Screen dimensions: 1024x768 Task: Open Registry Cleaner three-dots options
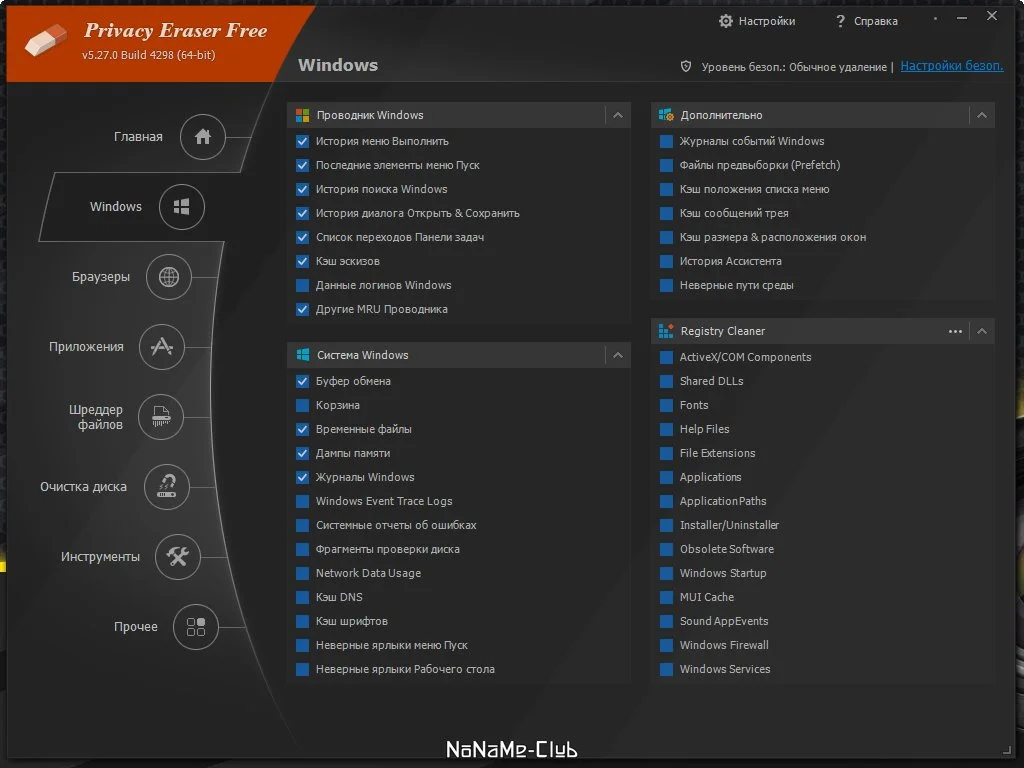pyautogui.click(x=955, y=331)
